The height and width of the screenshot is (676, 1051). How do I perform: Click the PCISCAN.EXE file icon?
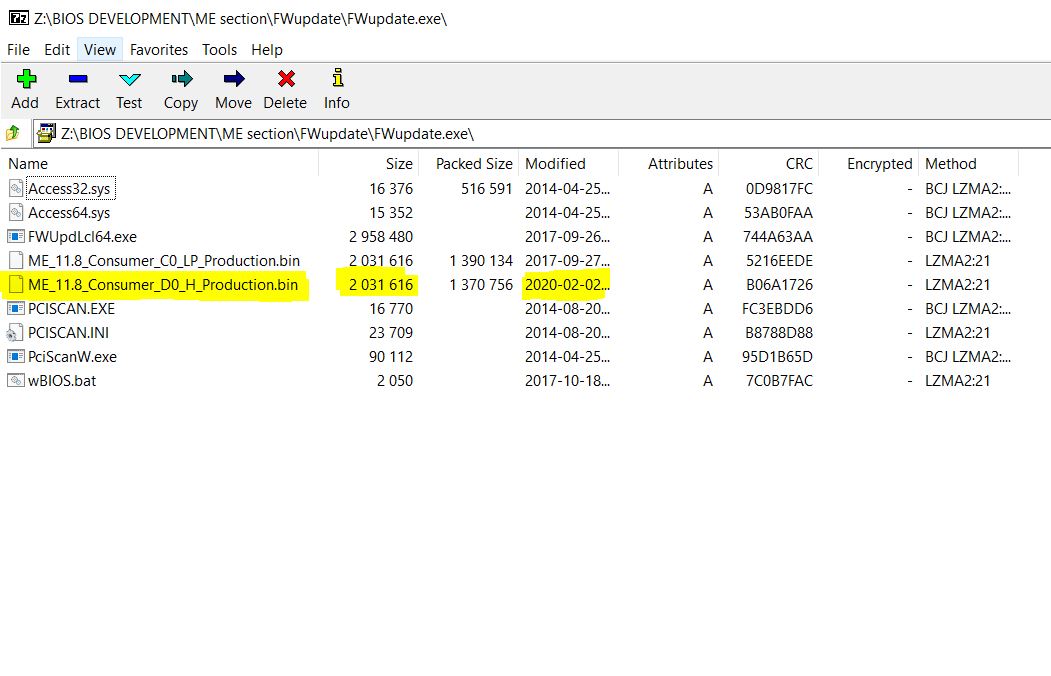(x=16, y=309)
